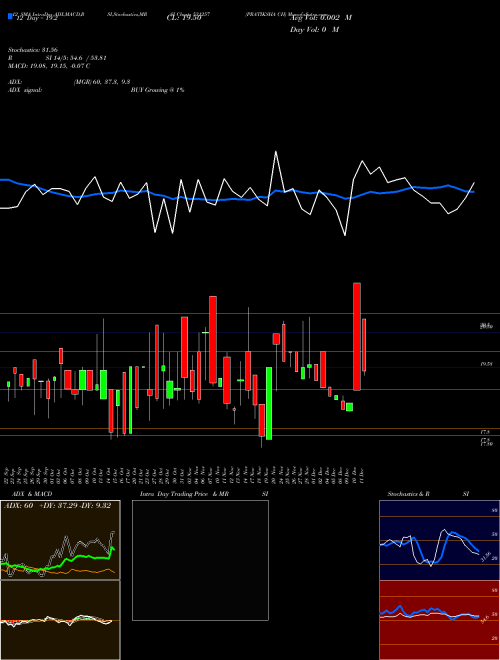Click the 'SI 14/3: 54.6 / 53.81' reading
Viewport: 500px width, 660px height.
coord(76,58)
